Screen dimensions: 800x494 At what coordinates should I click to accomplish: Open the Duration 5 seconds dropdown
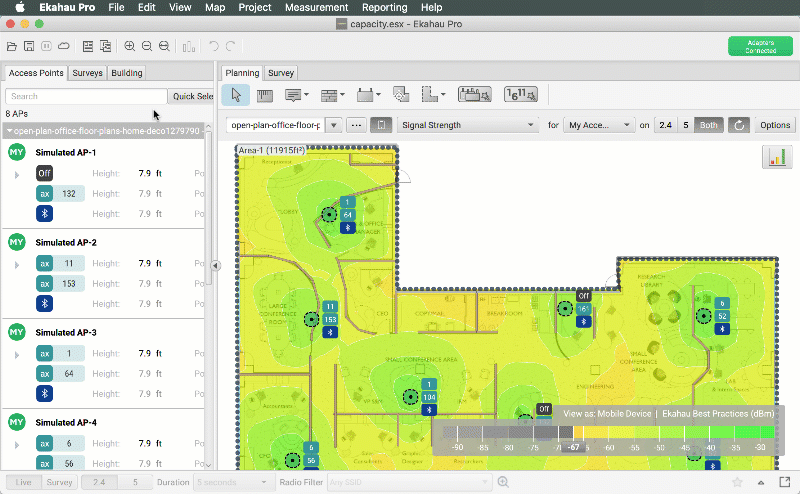pos(232,482)
